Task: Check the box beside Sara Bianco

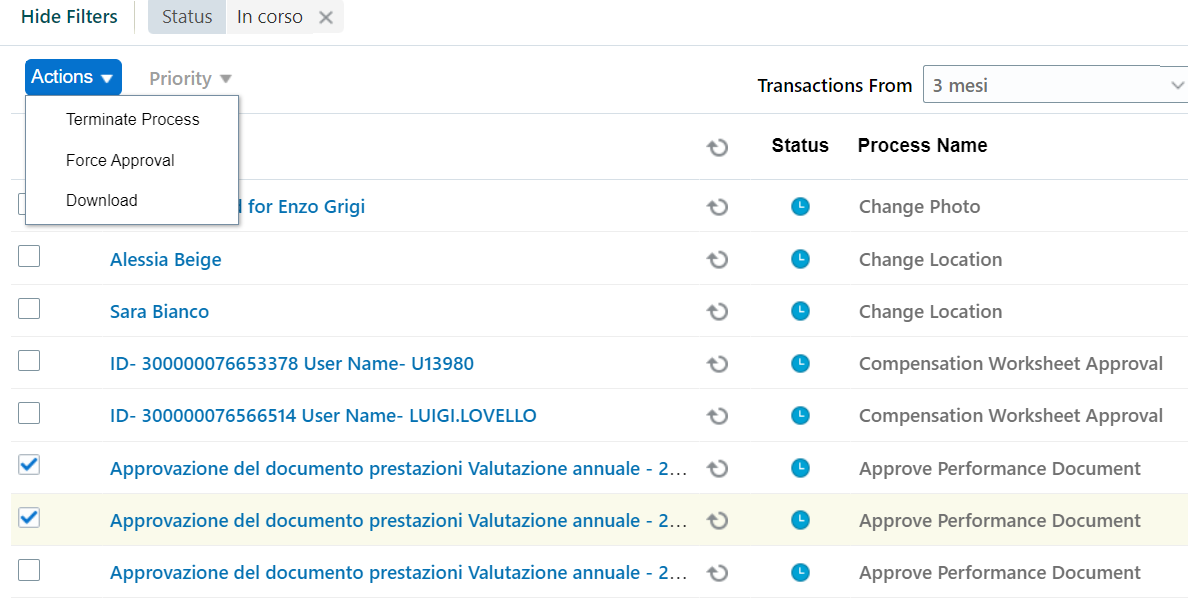Action: [29, 308]
